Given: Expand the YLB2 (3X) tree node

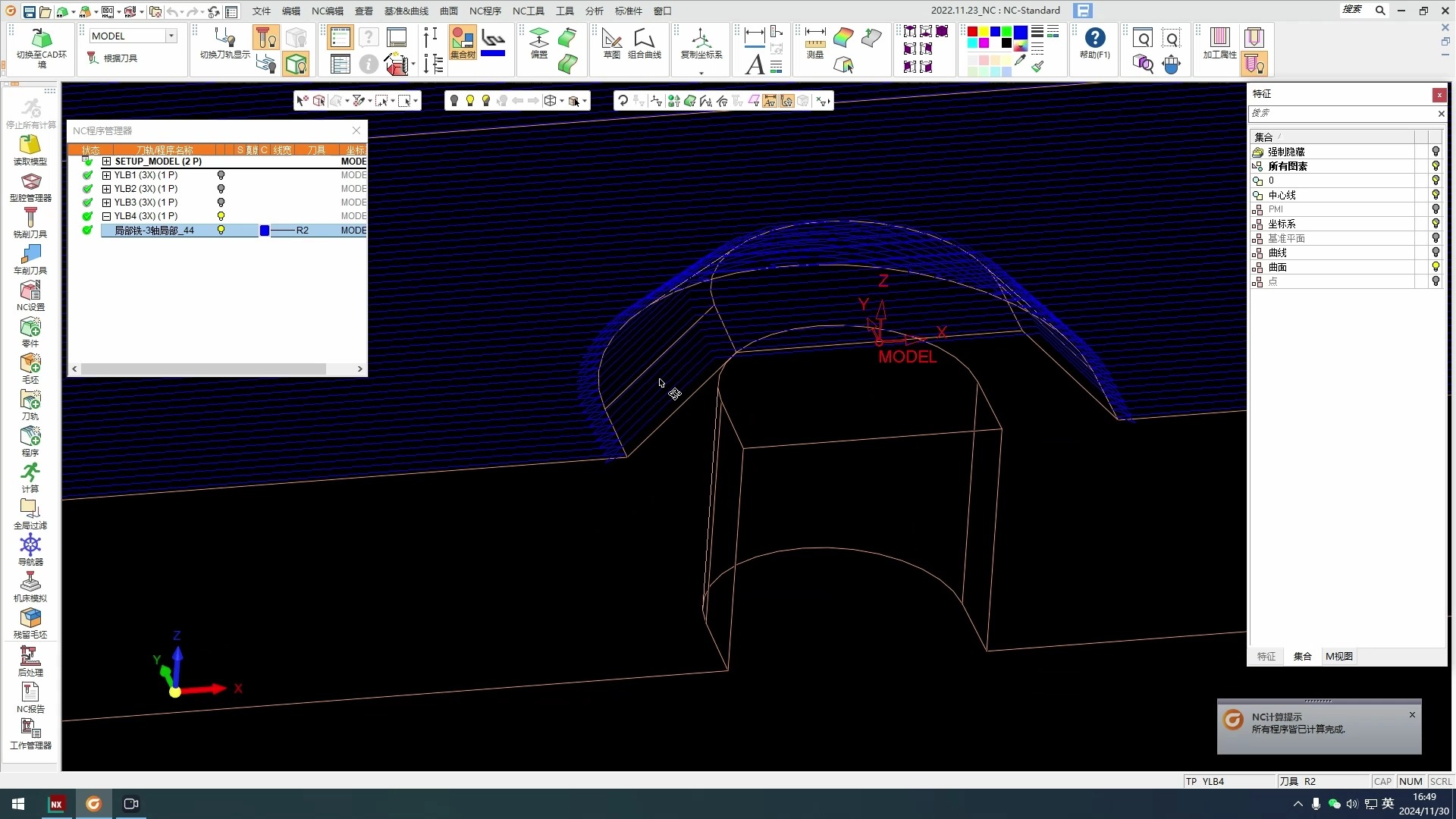Looking at the screenshot, I should tap(106, 189).
